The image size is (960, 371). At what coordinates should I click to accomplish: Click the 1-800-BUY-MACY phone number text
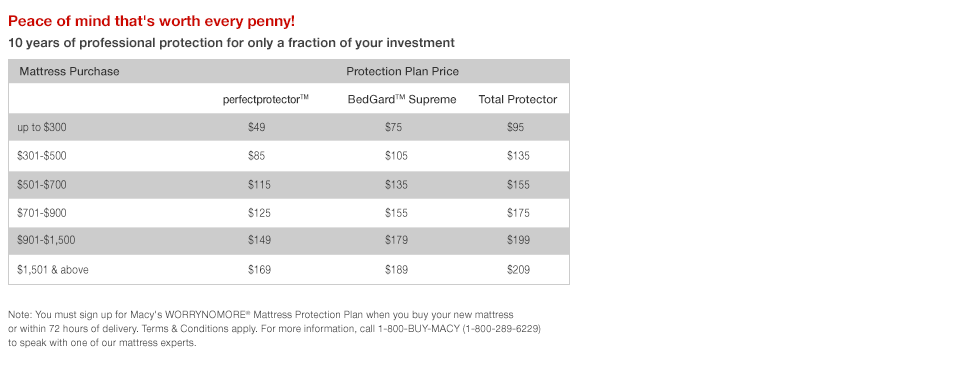pyautogui.click(x=419, y=329)
